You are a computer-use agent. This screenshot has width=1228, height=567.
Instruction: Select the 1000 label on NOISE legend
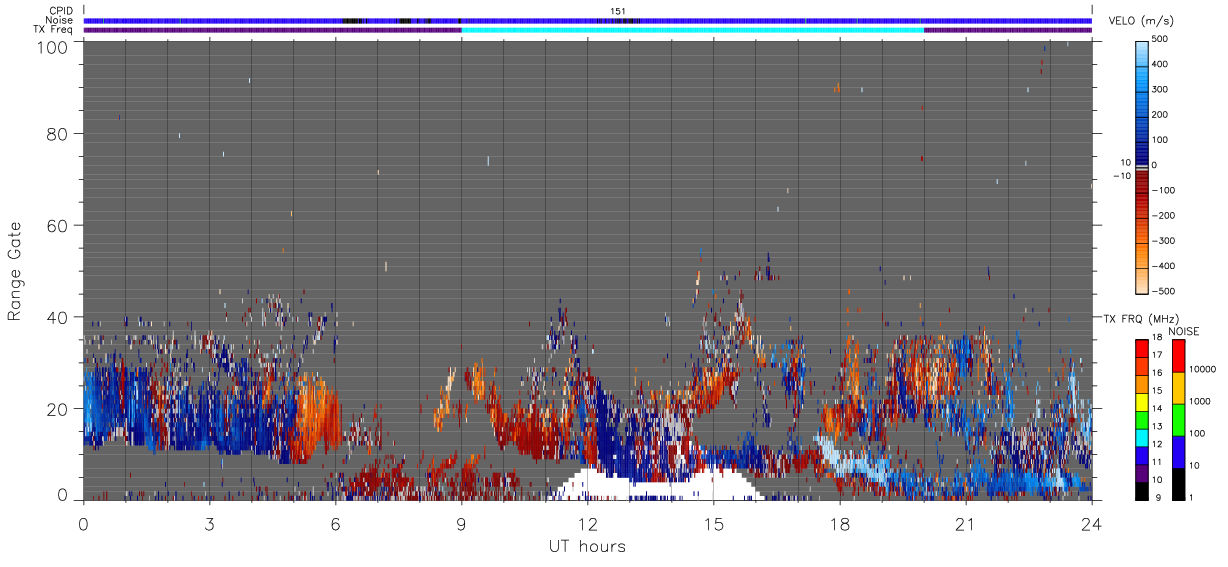click(x=1202, y=402)
